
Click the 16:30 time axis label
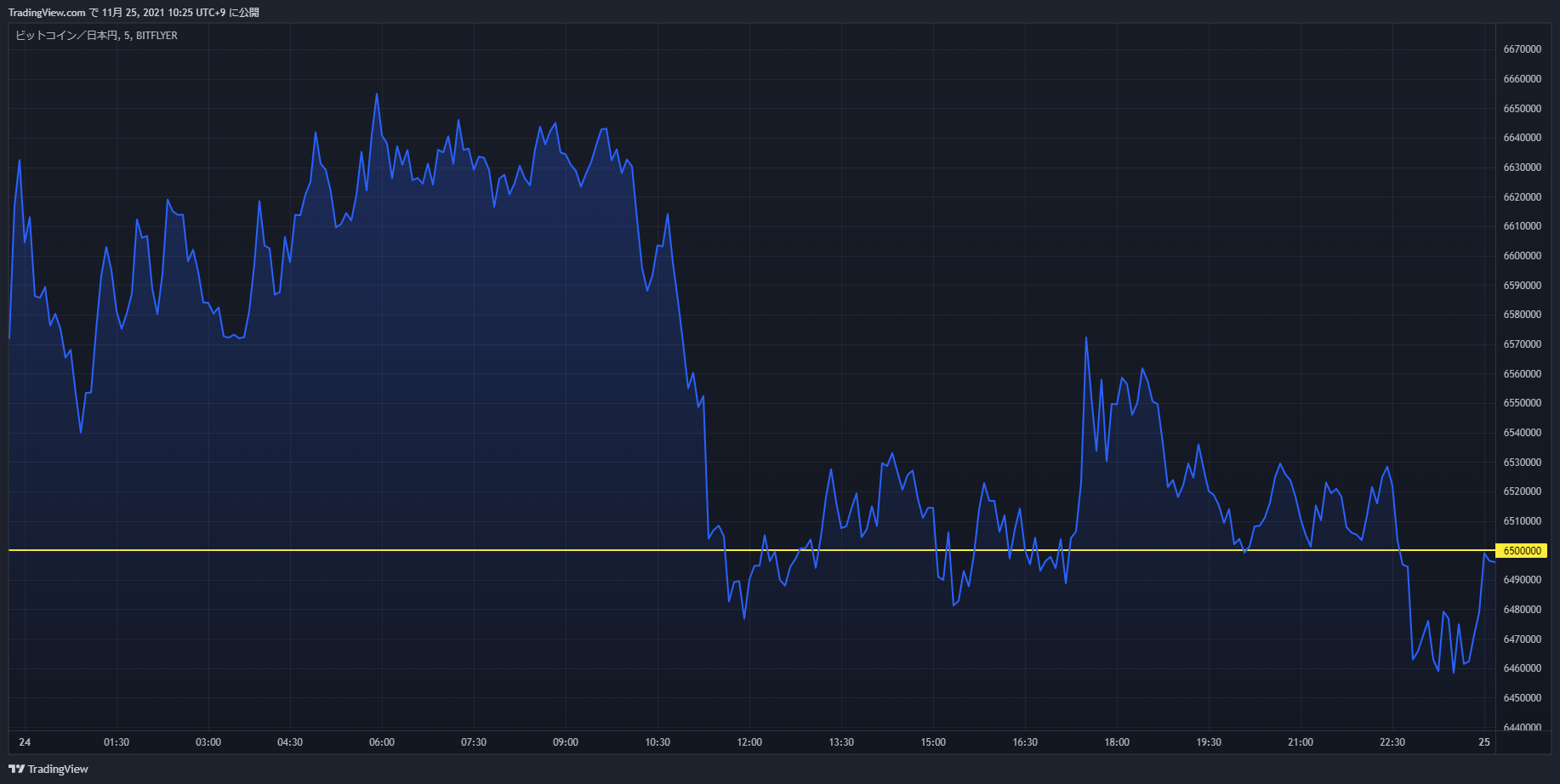pyautogui.click(x=1025, y=742)
